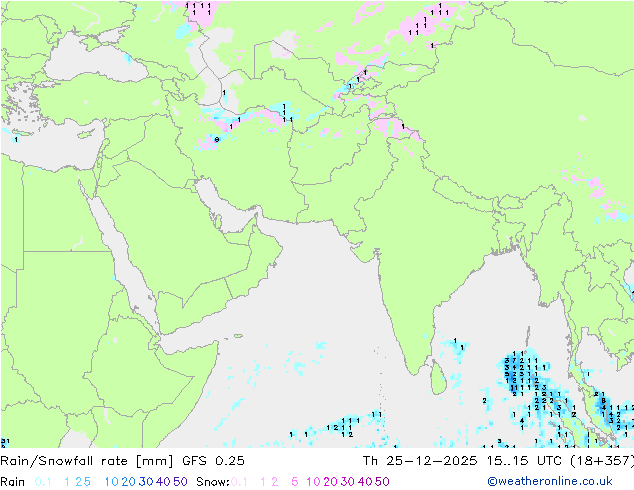Click Sri Lanka island on the map
This screenshot has height=490, width=634.
tap(439, 378)
